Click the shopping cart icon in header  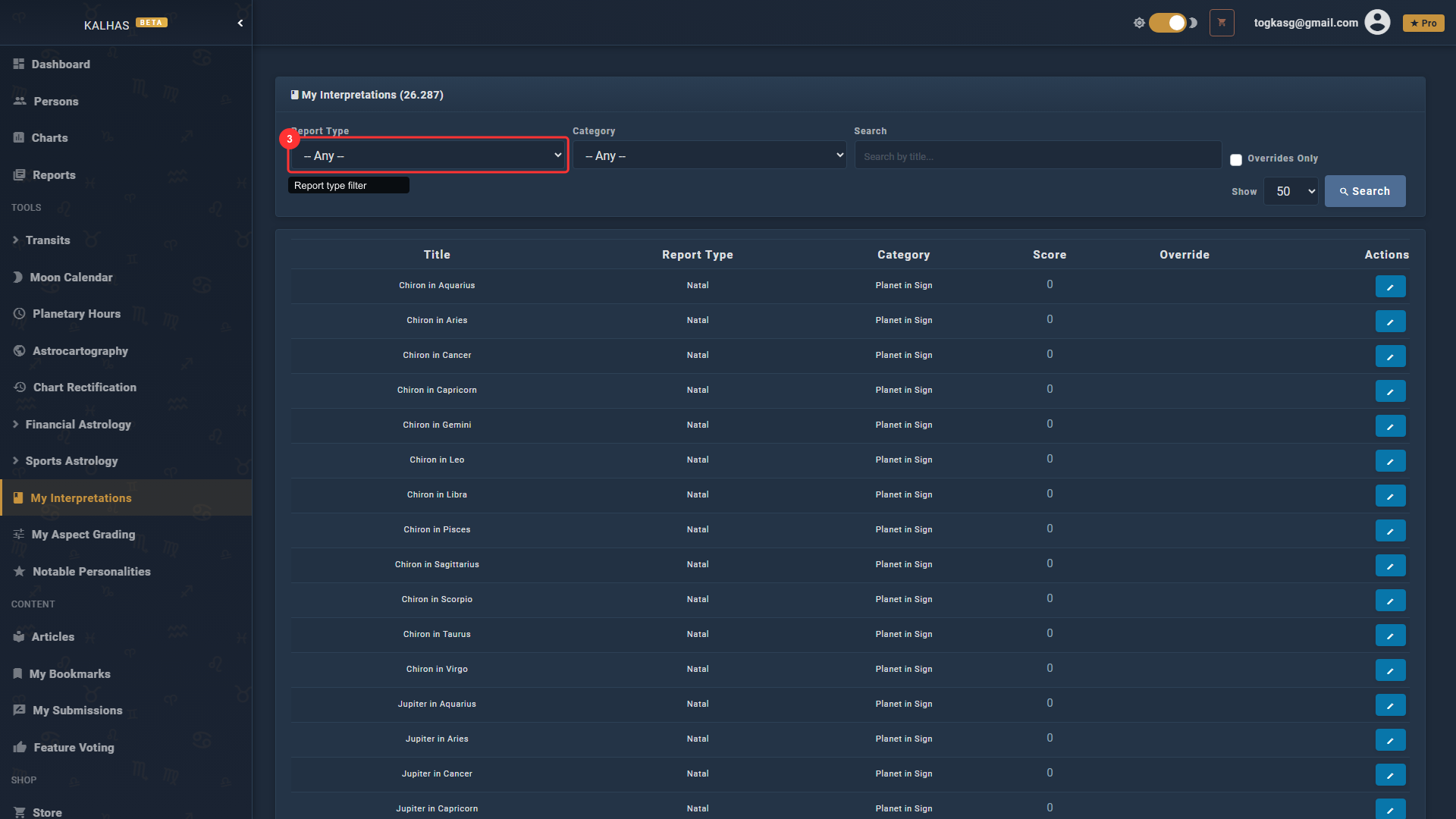point(1222,23)
